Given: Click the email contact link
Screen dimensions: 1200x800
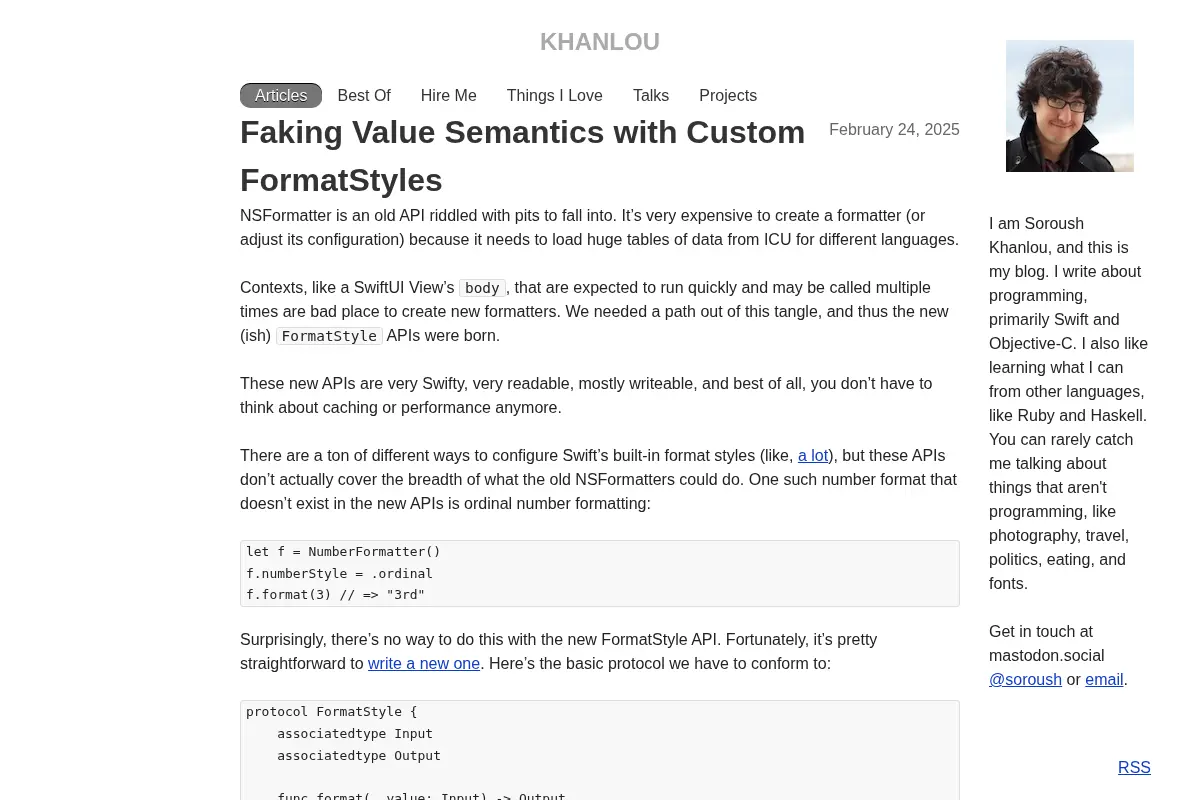Looking at the screenshot, I should pos(1104,680).
